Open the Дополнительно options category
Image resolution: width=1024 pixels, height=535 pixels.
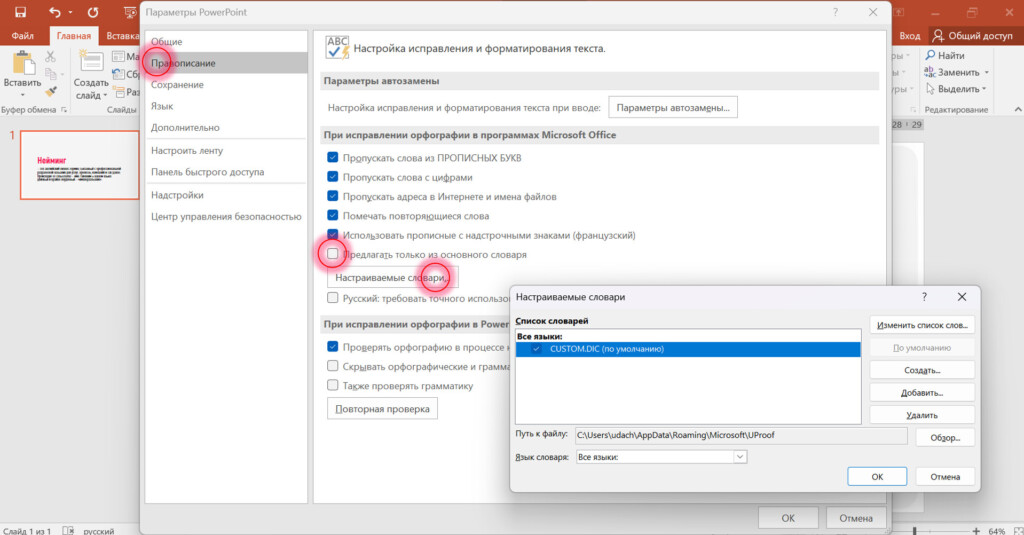tap(226, 127)
